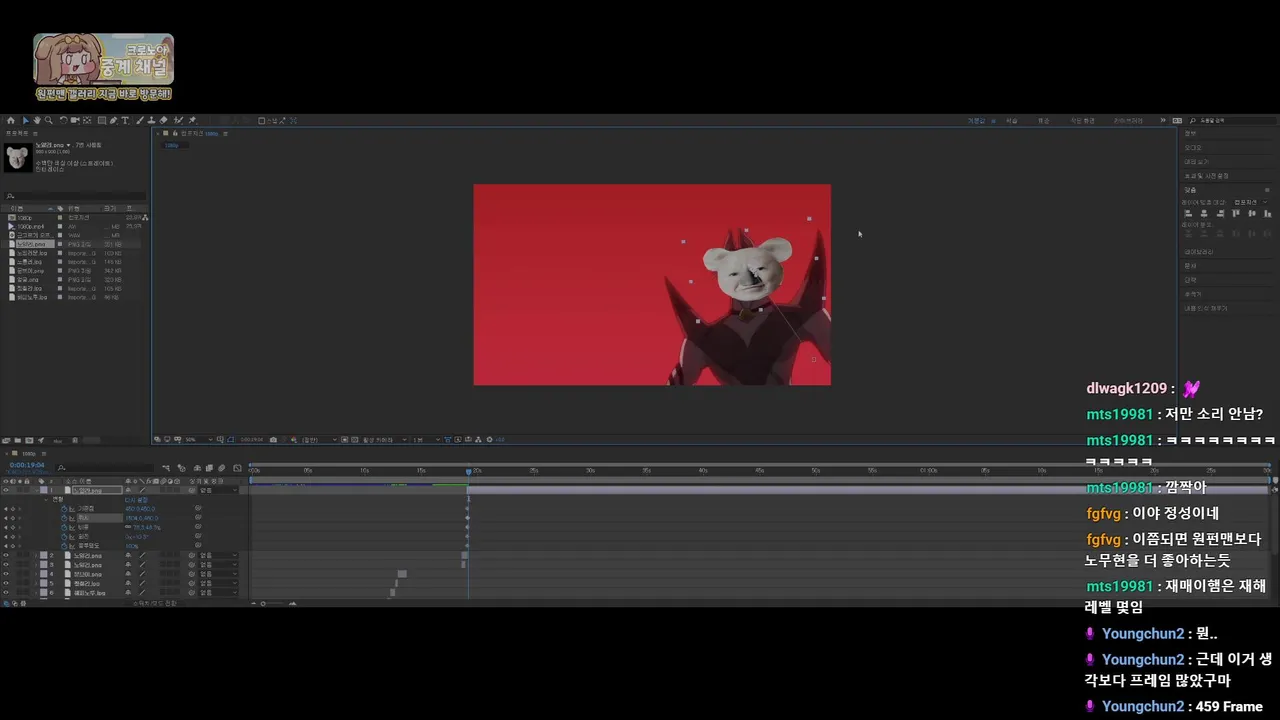Collapse the Transform property group
Screen dimensions: 1280x720
[x=46, y=500]
